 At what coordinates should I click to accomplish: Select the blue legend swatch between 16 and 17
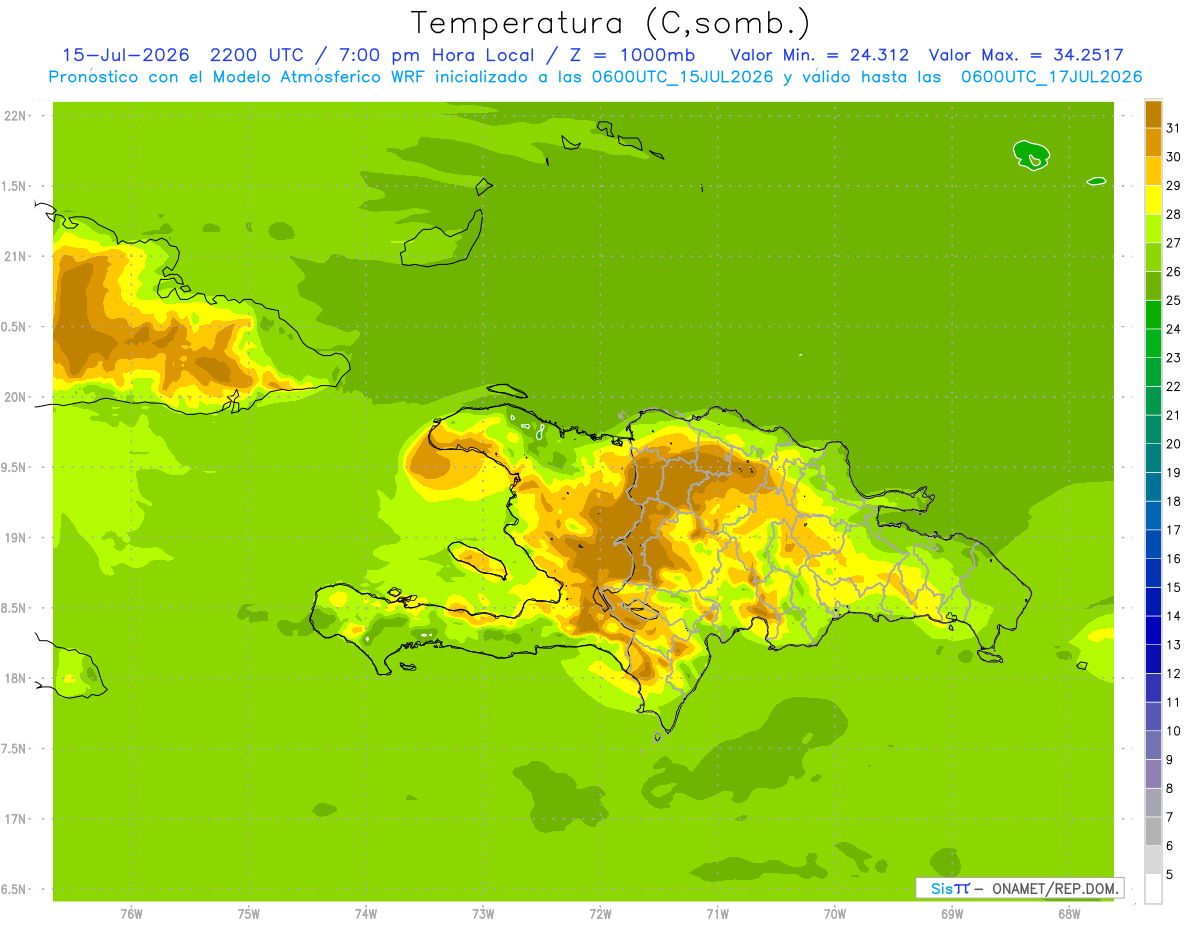click(1153, 544)
